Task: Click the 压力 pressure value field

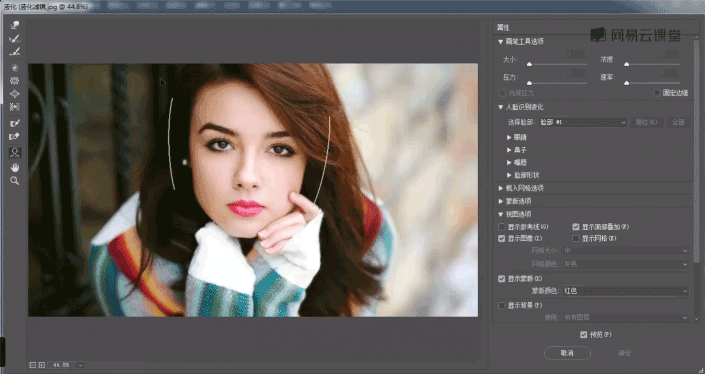Action: pyautogui.click(x=576, y=73)
